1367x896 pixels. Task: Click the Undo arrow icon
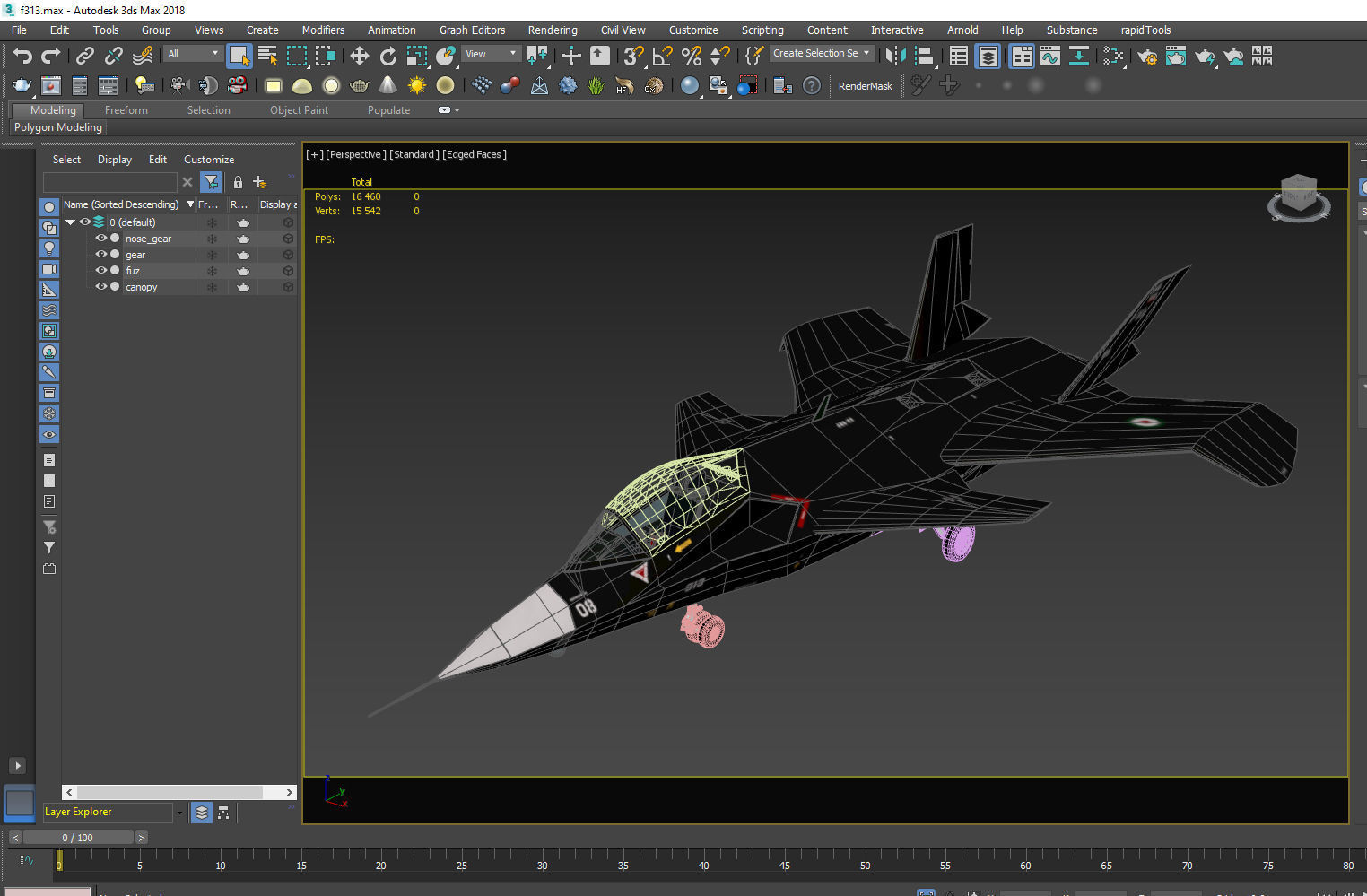pyautogui.click(x=22, y=56)
